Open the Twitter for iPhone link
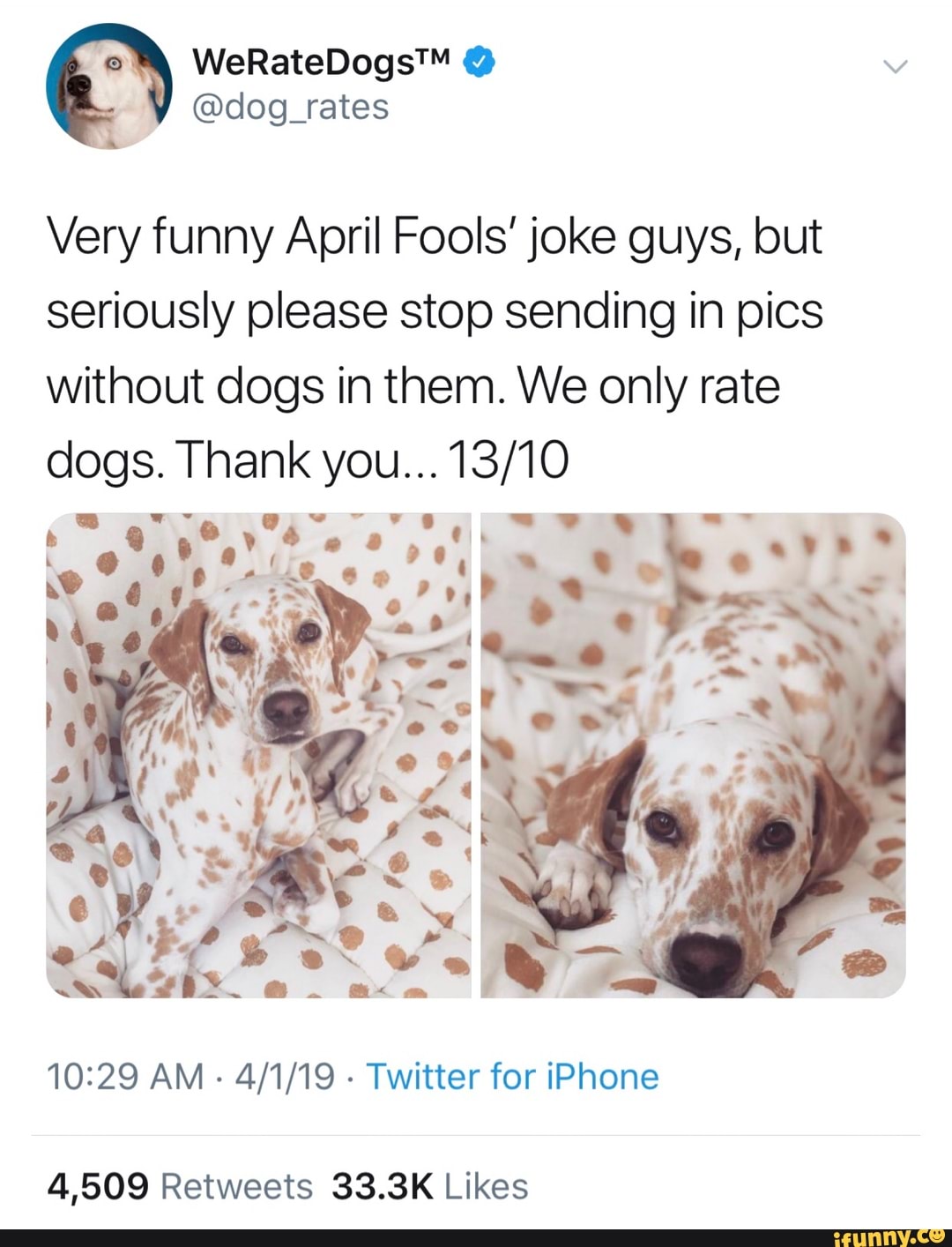 511,1075
